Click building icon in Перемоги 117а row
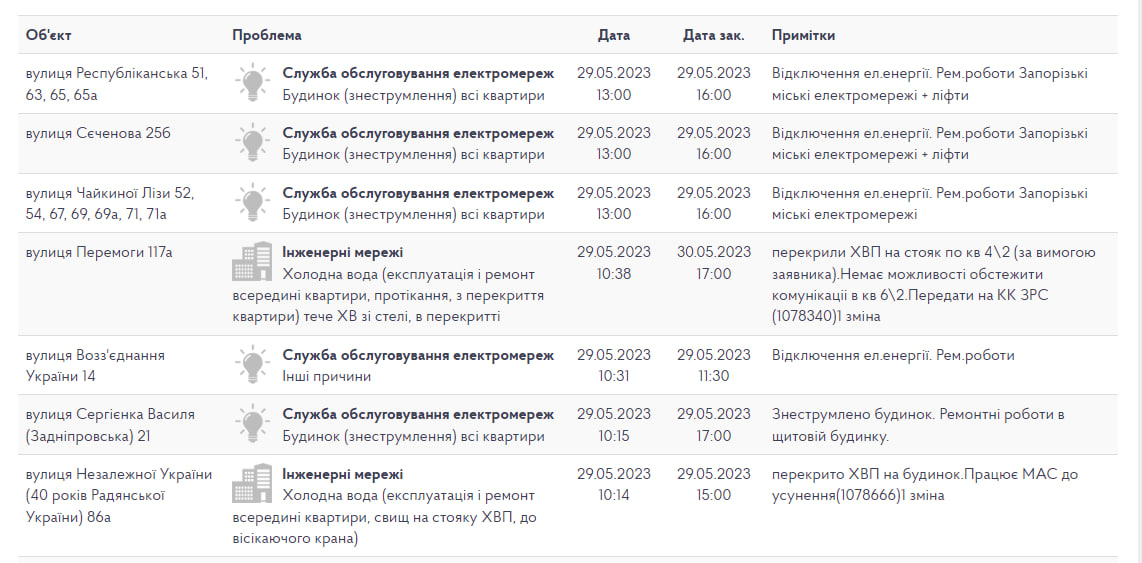Image resolution: width=1142 pixels, height=563 pixels. click(x=252, y=262)
